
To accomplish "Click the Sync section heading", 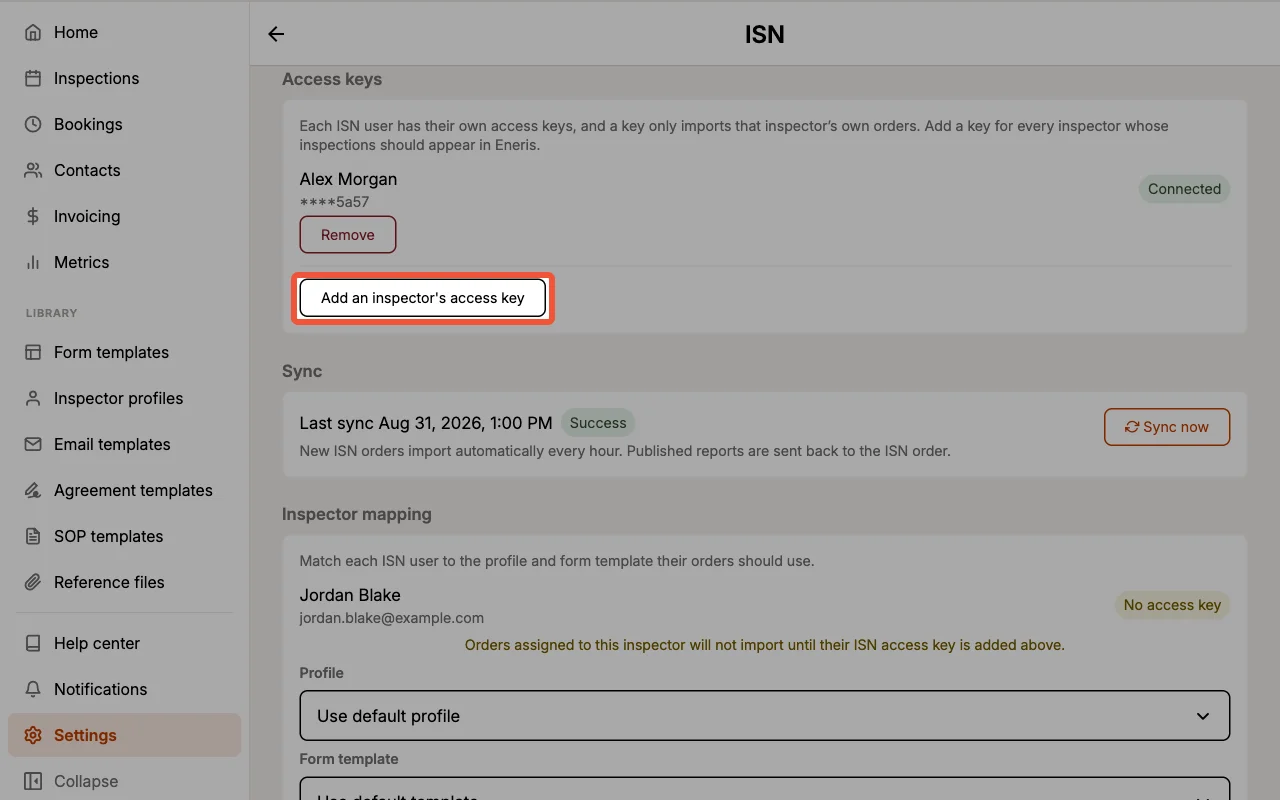I will click(302, 371).
